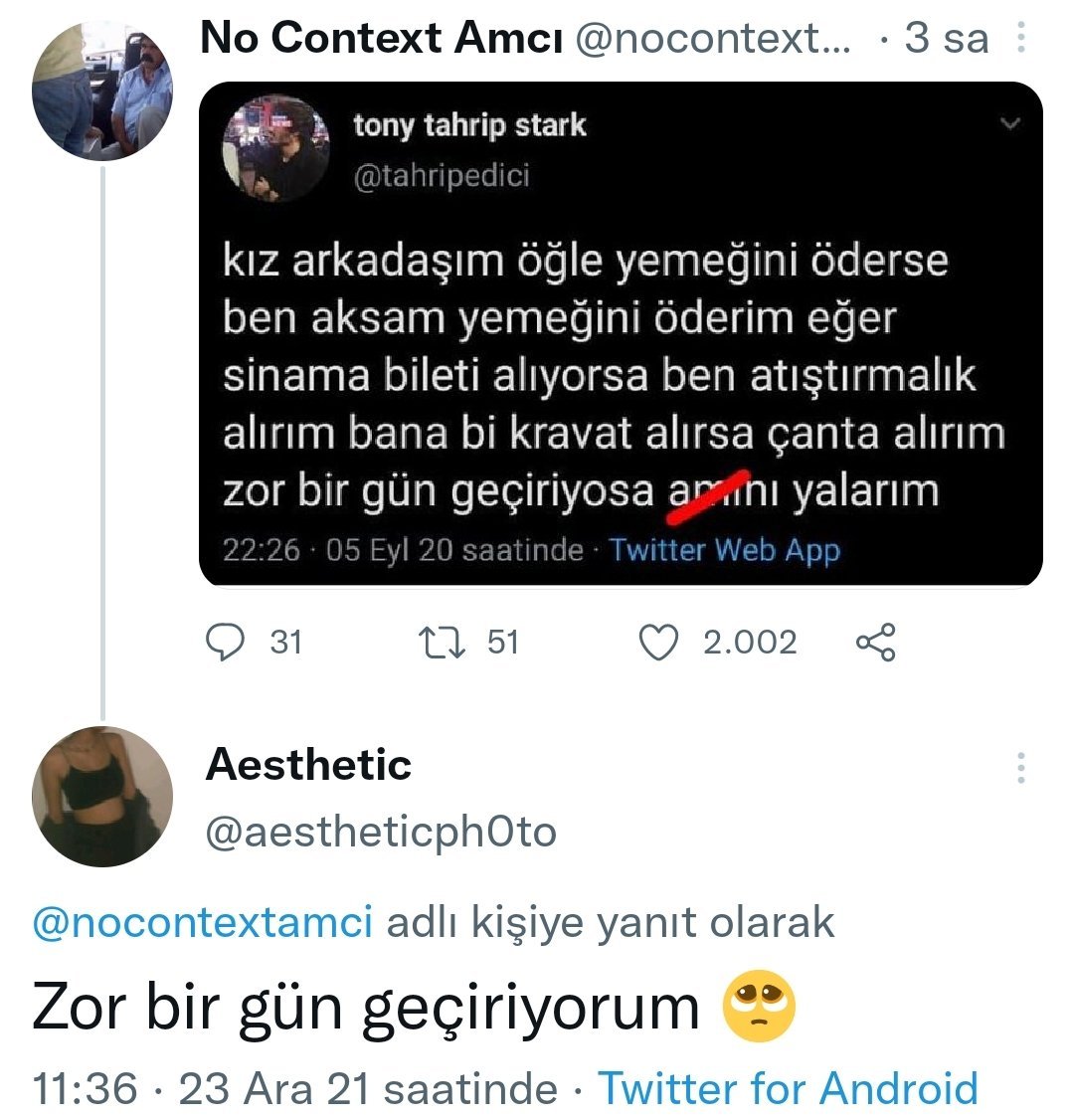1074x1120 pixels.
Task: Click tony tahrip stark avatar in screenshot
Action: pyautogui.click(x=276, y=149)
